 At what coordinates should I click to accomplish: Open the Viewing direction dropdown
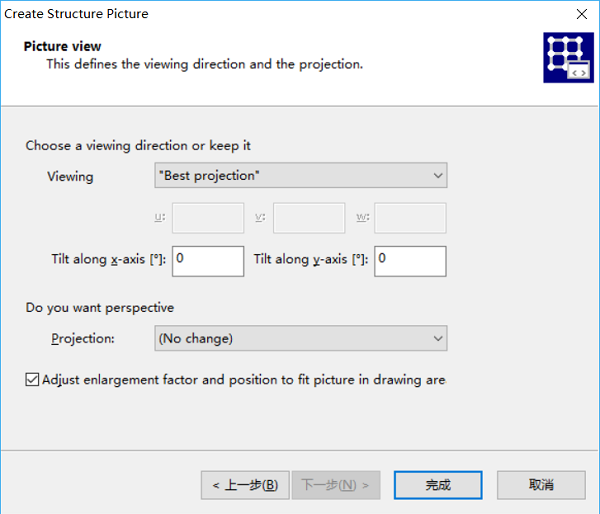(x=301, y=175)
